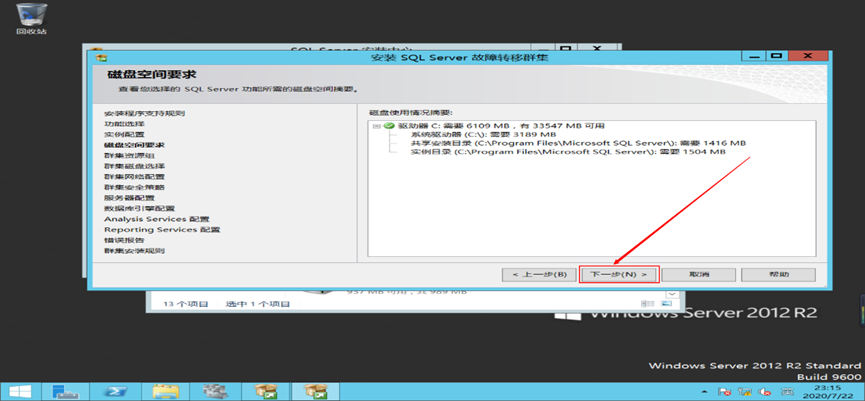Click the 实例配置 step

coord(124,134)
